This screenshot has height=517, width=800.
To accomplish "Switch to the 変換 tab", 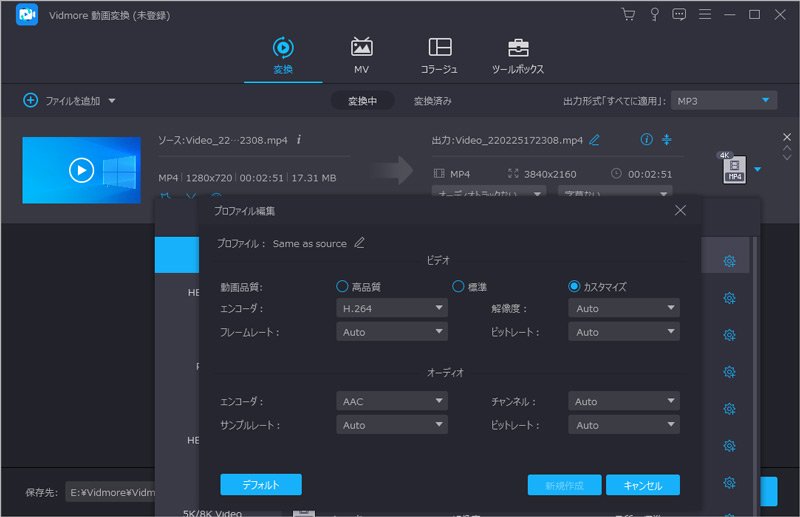I will 283,55.
